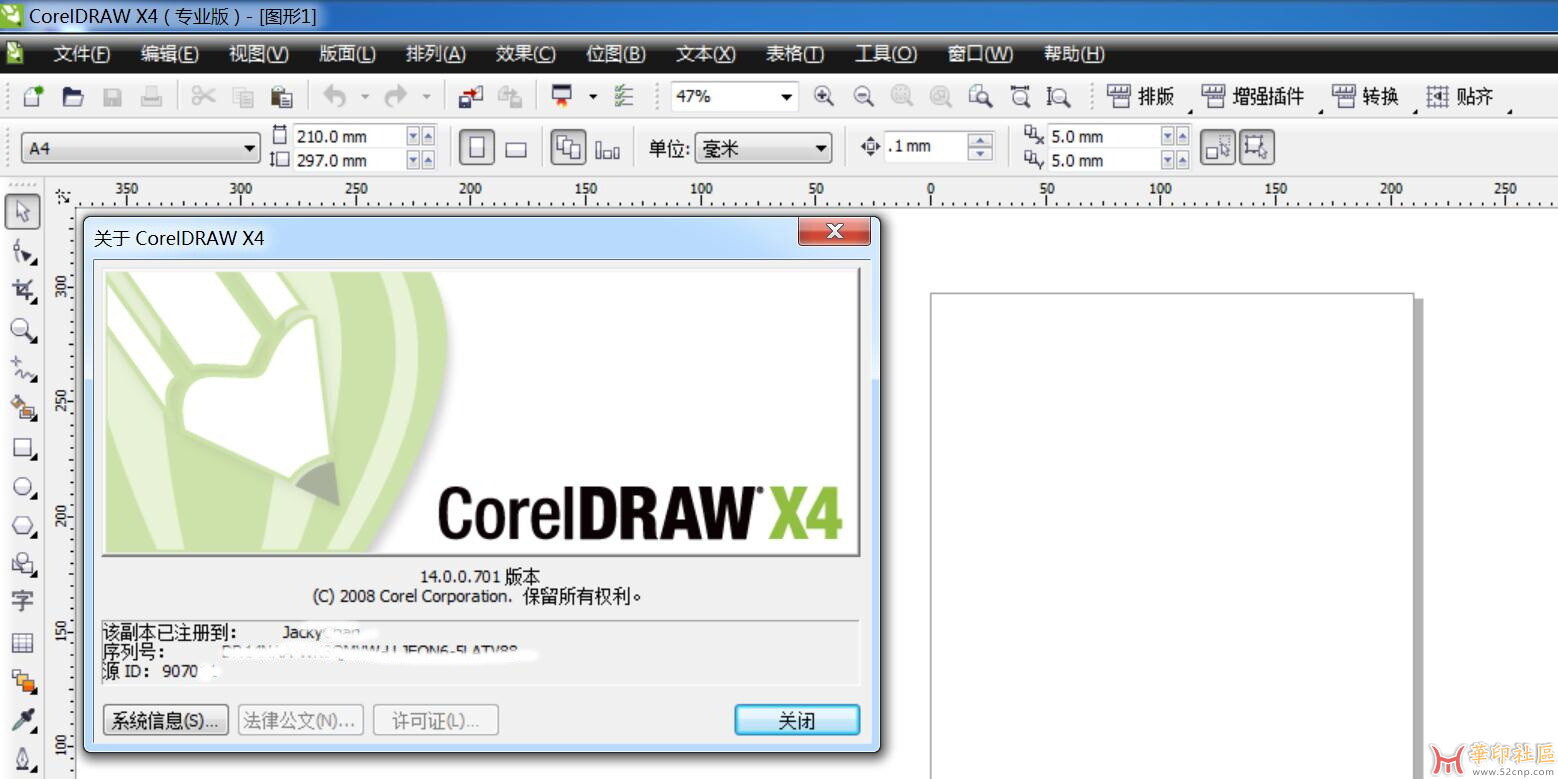Click the page height 297.0 mm field
This screenshot has height=779, width=1558.
[x=348, y=160]
